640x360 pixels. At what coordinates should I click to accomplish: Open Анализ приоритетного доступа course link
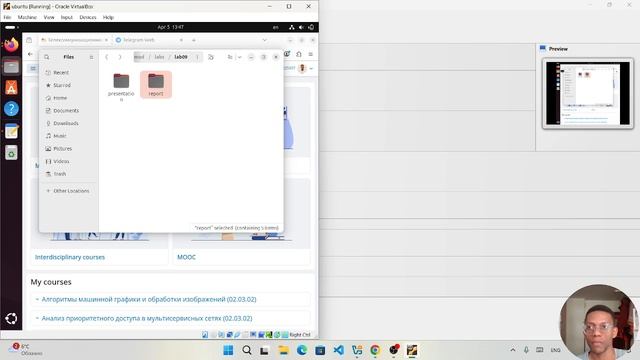point(147,318)
